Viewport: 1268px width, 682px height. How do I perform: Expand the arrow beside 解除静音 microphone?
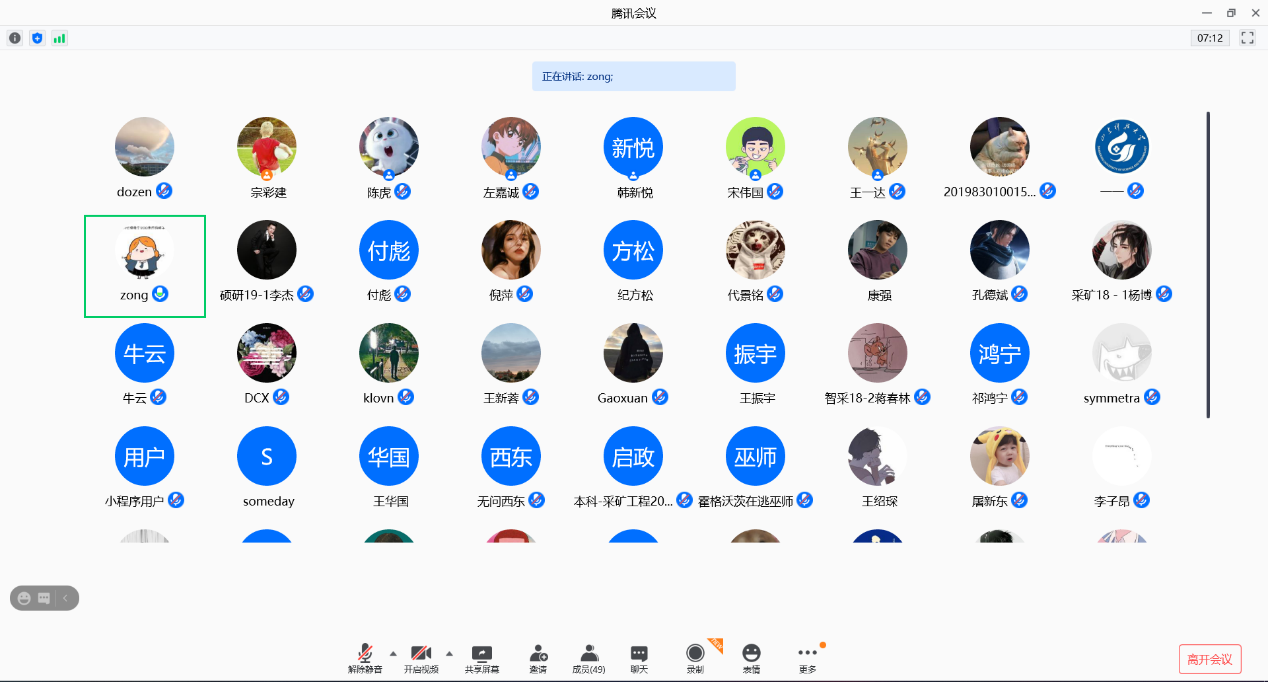pos(393,652)
